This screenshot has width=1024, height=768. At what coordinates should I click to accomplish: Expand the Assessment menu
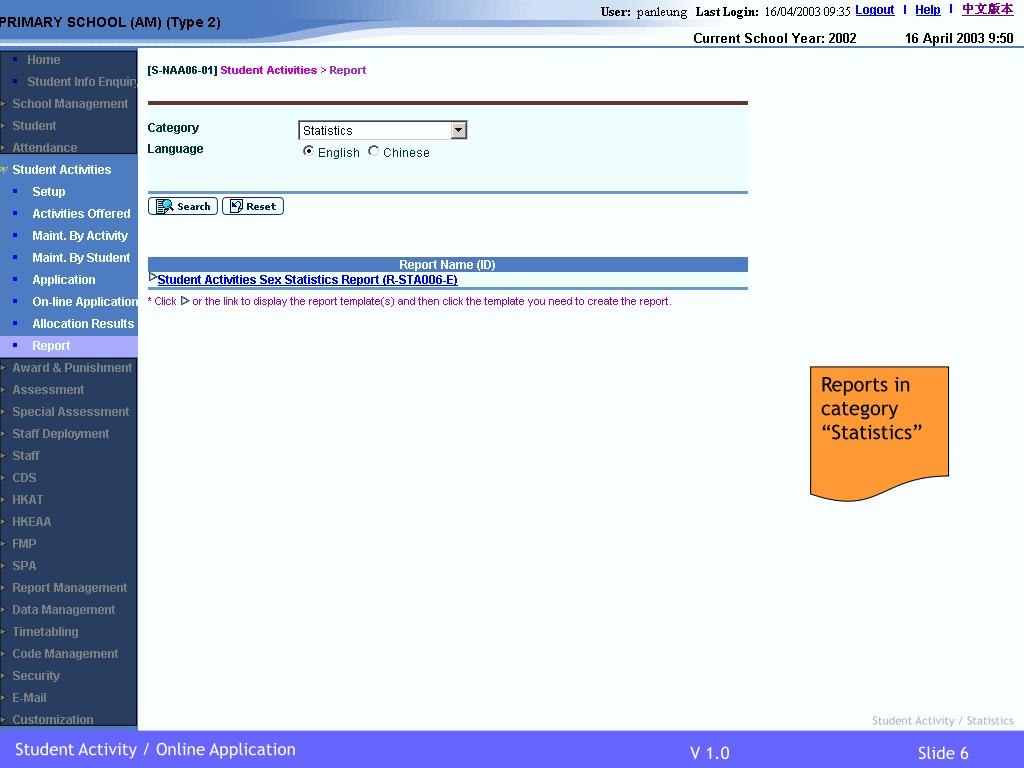tap(48, 390)
